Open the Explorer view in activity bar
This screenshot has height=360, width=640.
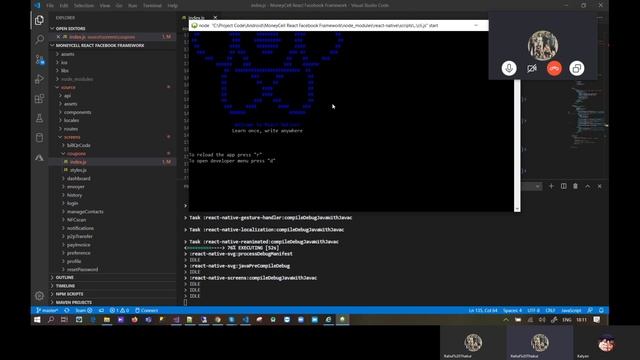coord(39,20)
